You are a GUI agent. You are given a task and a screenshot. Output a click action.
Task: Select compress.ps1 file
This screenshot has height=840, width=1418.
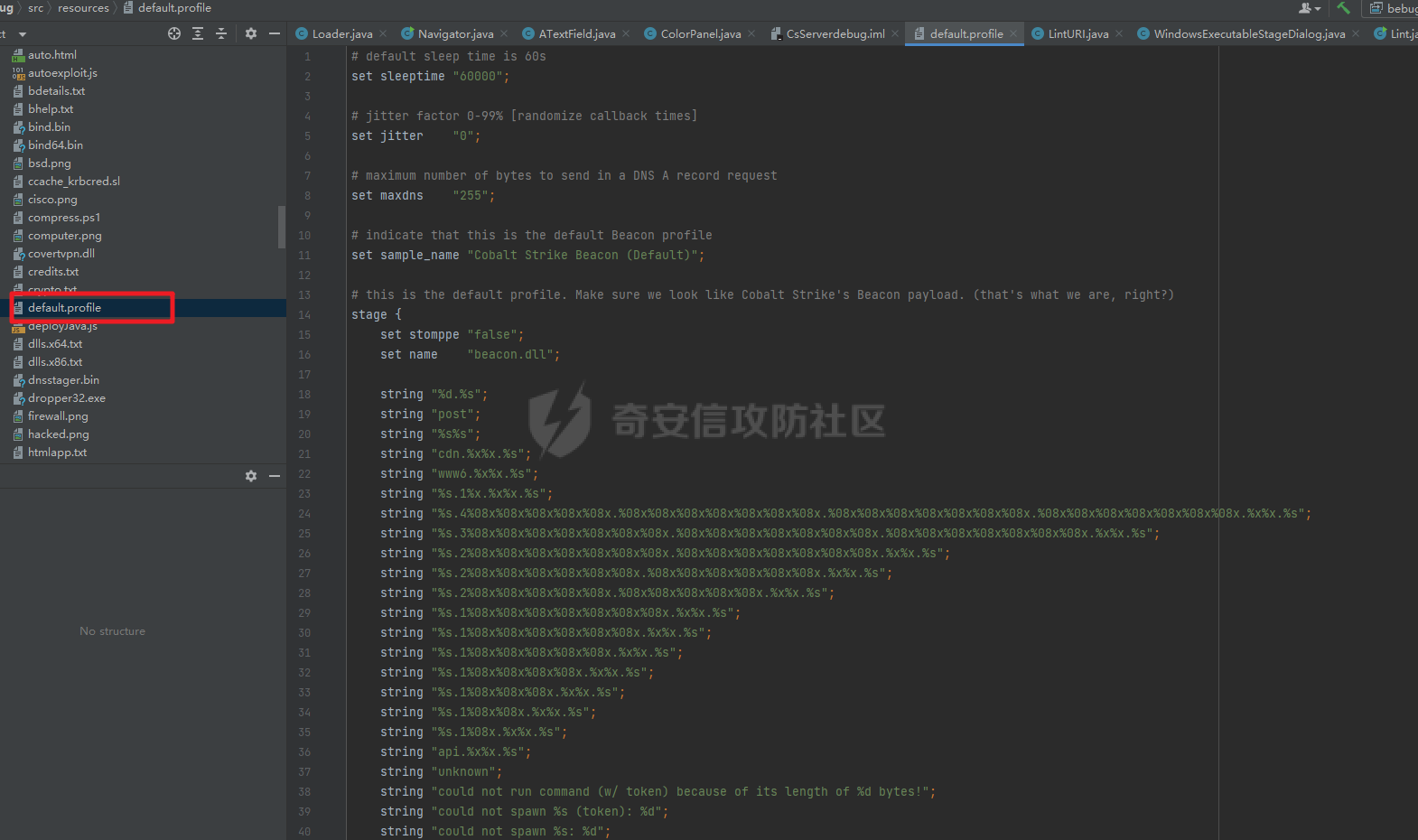(64, 218)
